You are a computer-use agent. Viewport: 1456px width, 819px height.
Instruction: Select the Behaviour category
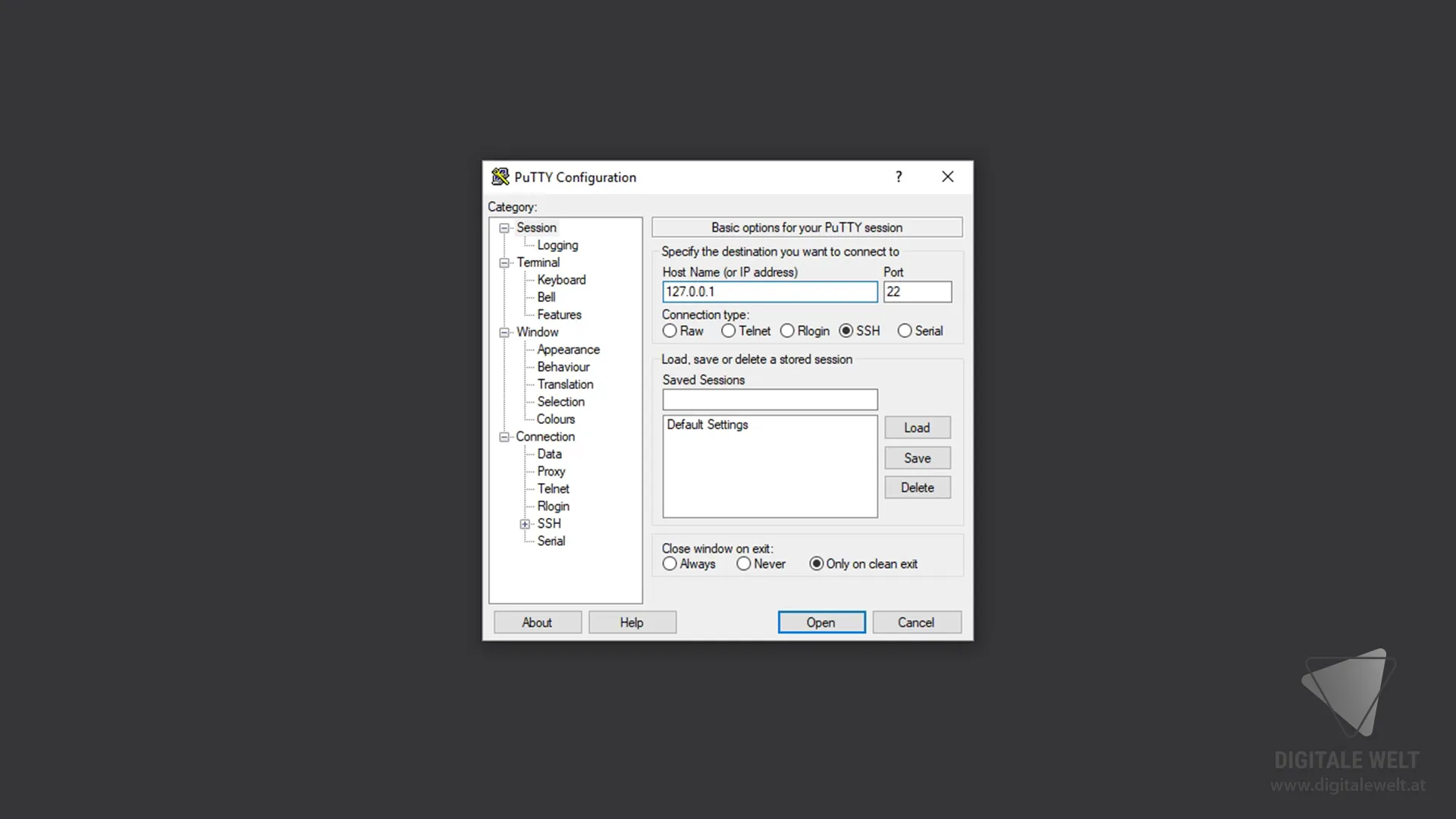pyautogui.click(x=563, y=367)
